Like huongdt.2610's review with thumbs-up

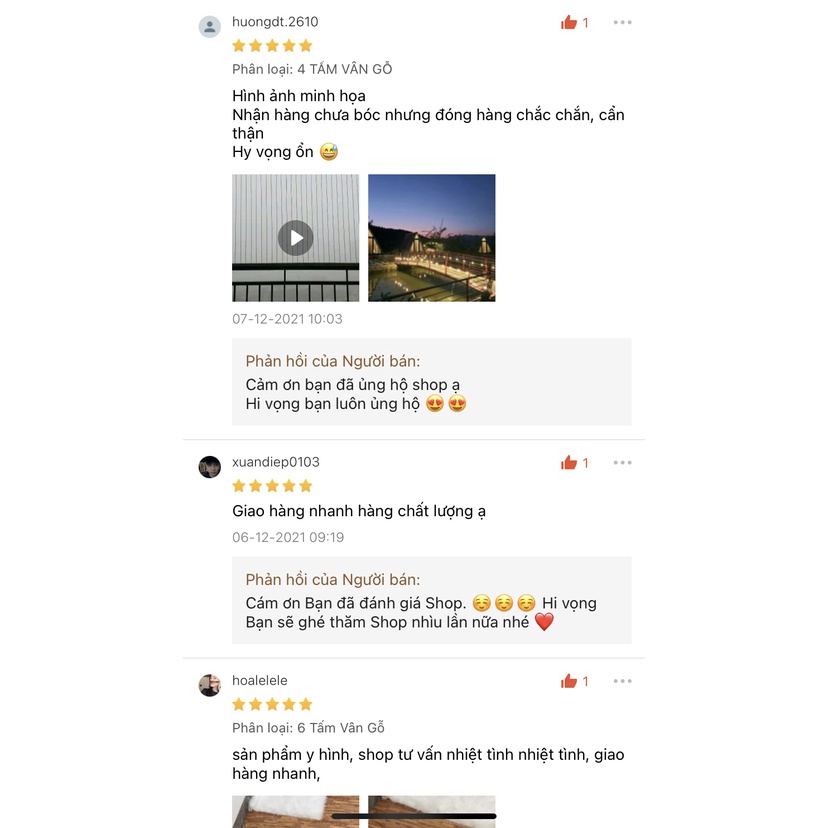pyautogui.click(x=570, y=22)
